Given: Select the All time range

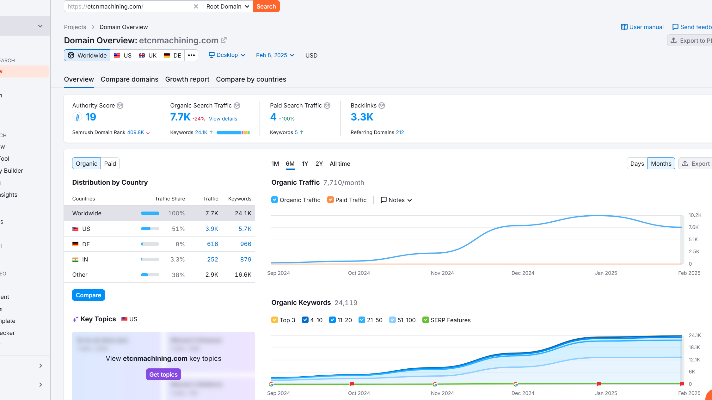Looking at the screenshot, I should click(340, 164).
